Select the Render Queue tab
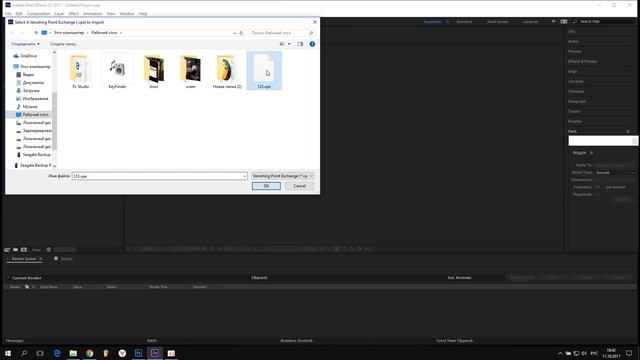 point(24,259)
